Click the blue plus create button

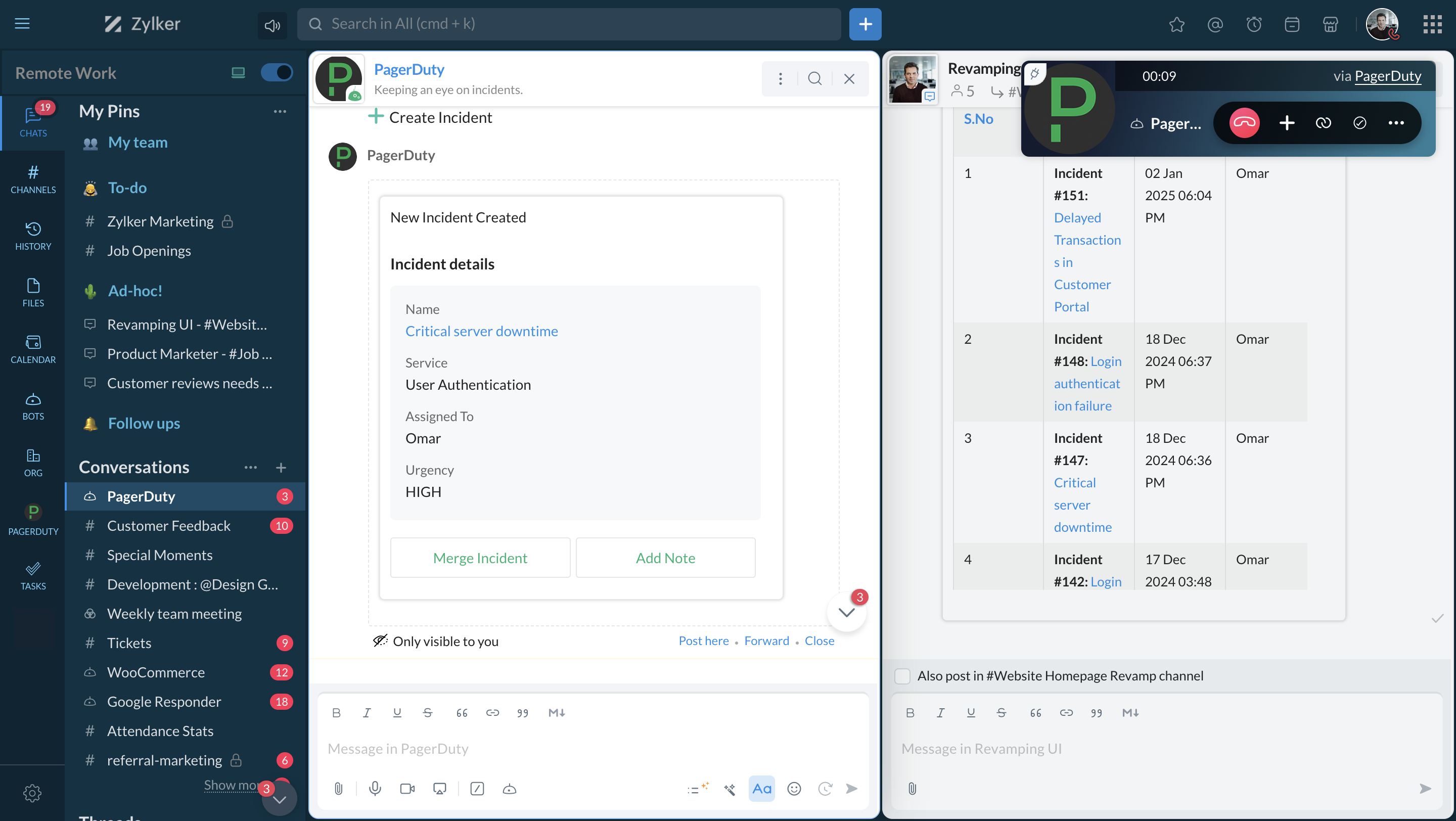pyautogui.click(x=865, y=24)
